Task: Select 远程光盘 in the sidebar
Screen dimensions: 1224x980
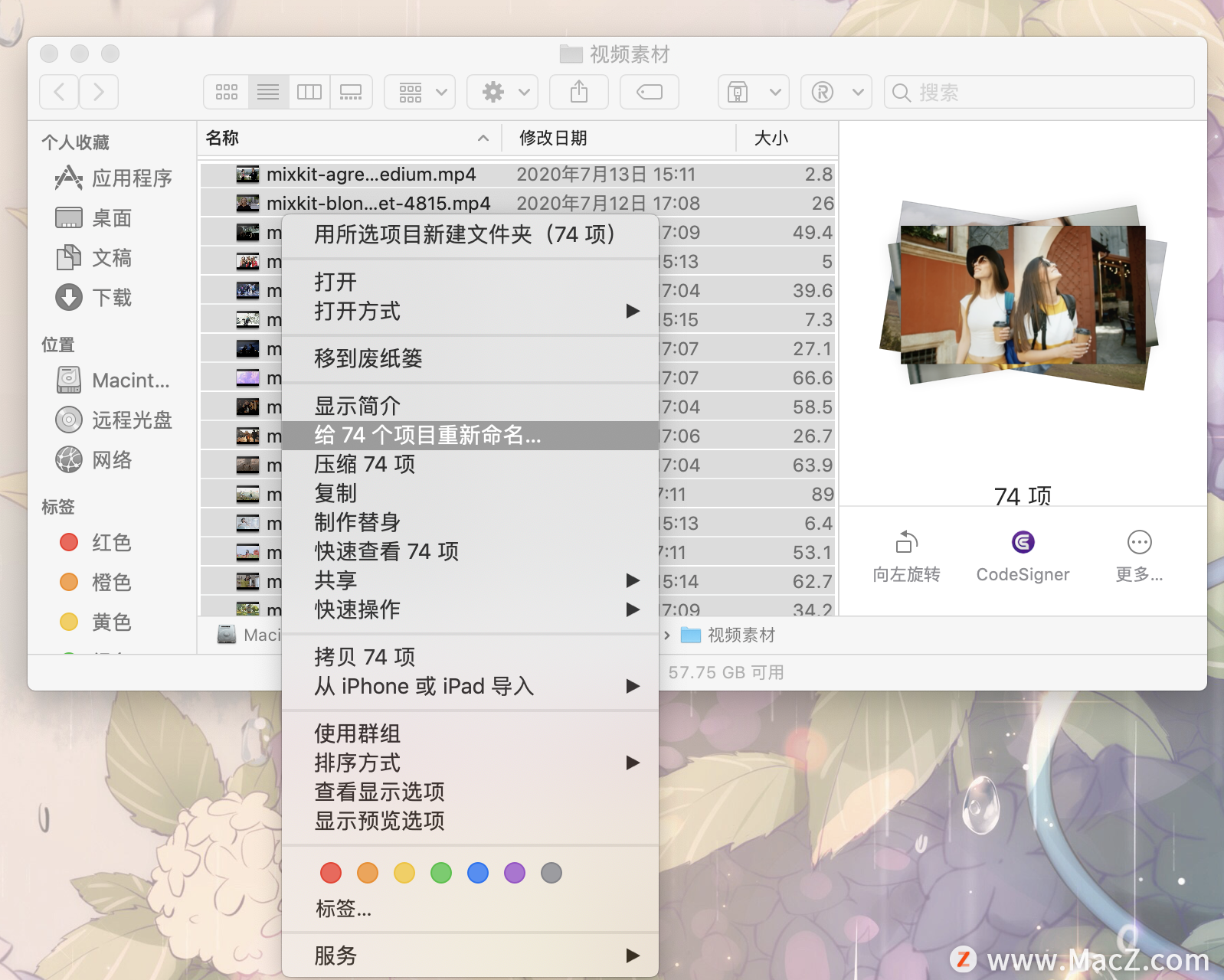Action: [113, 420]
